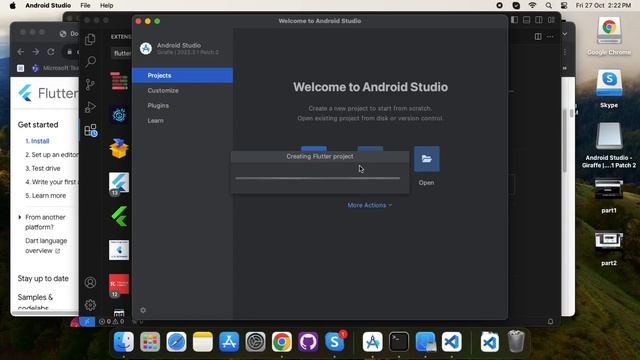The width and height of the screenshot is (640, 360).
Task: Toggle VS Code panel layout button
Action: pyautogui.click(x=527, y=20)
